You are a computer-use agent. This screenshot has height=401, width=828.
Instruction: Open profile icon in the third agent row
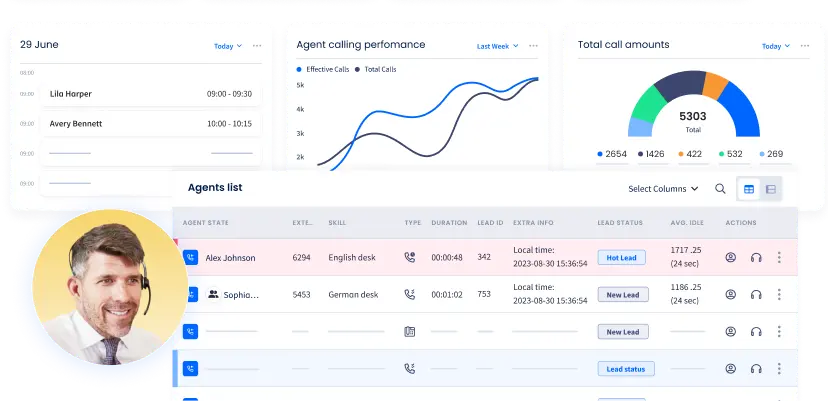(731, 331)
